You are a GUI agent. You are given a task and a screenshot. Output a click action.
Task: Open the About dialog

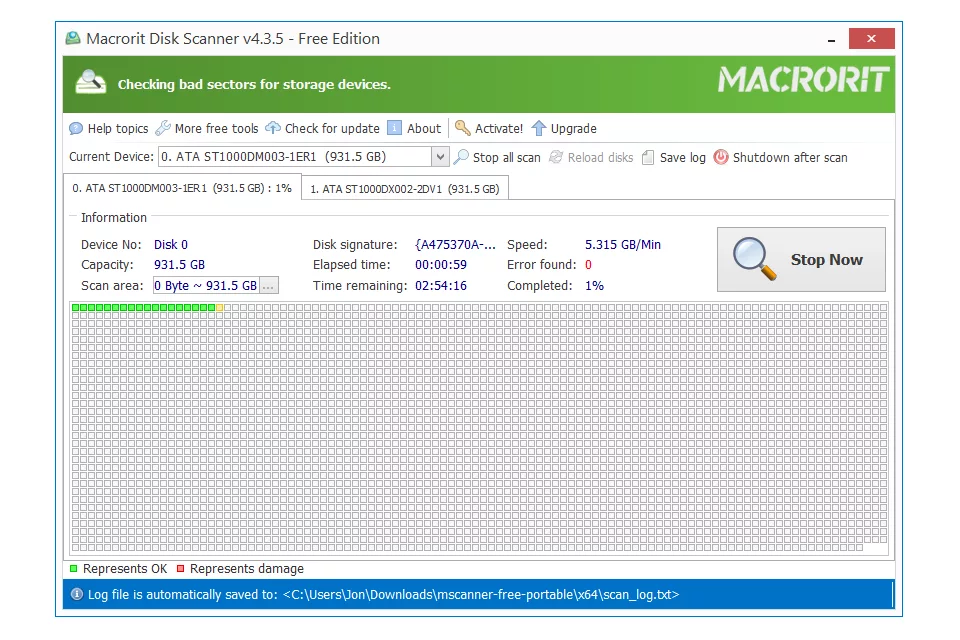point(414,129)
